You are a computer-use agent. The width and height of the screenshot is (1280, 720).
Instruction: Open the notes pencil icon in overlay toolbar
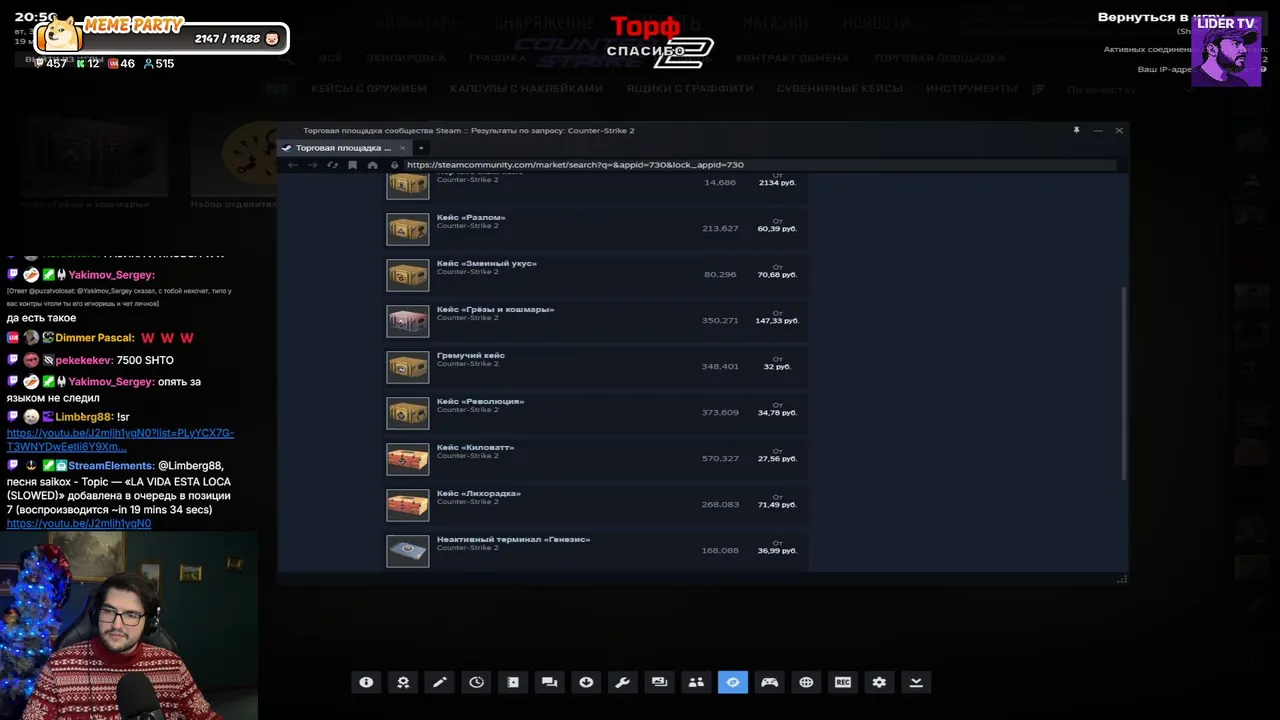439,682
